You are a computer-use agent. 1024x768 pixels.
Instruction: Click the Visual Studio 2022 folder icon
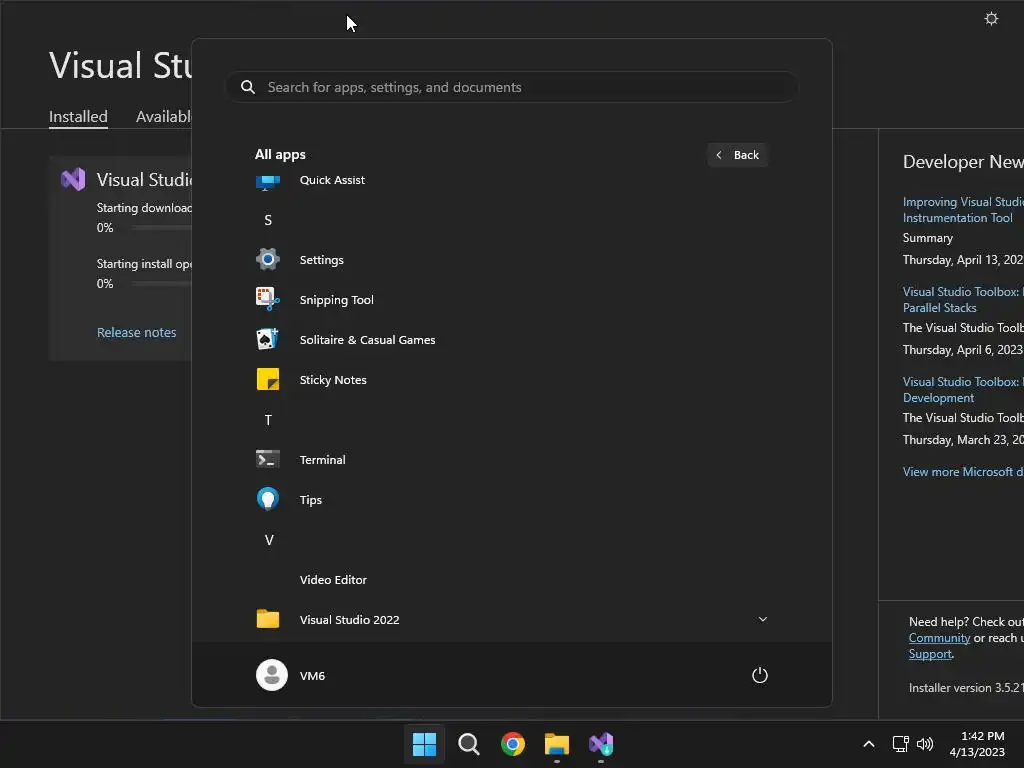click(268, 619)
